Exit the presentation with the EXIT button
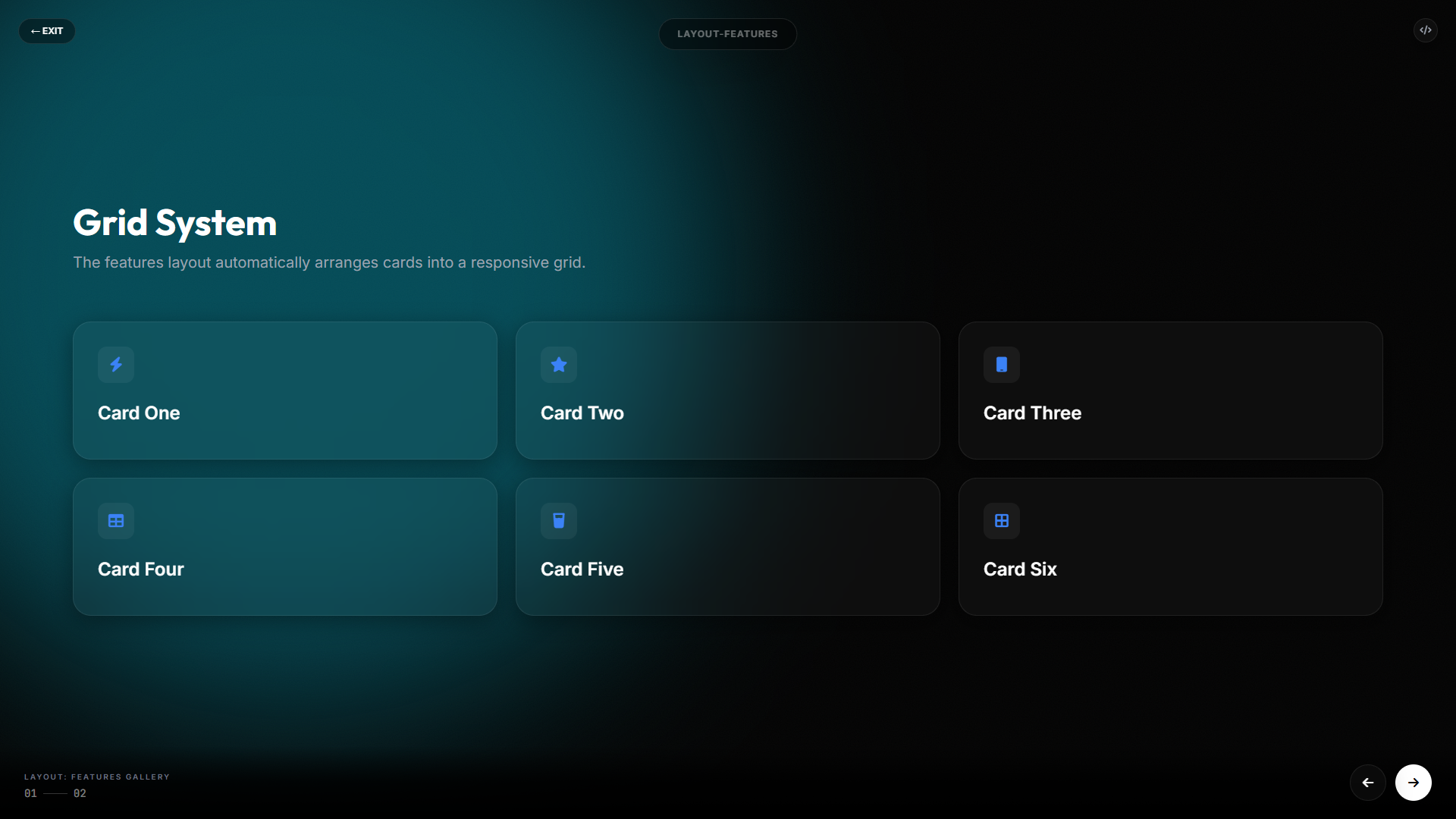 pos(47,31)
